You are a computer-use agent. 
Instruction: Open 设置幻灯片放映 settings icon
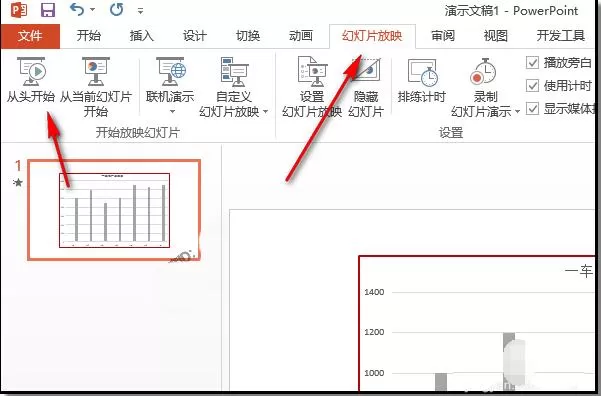312,71
